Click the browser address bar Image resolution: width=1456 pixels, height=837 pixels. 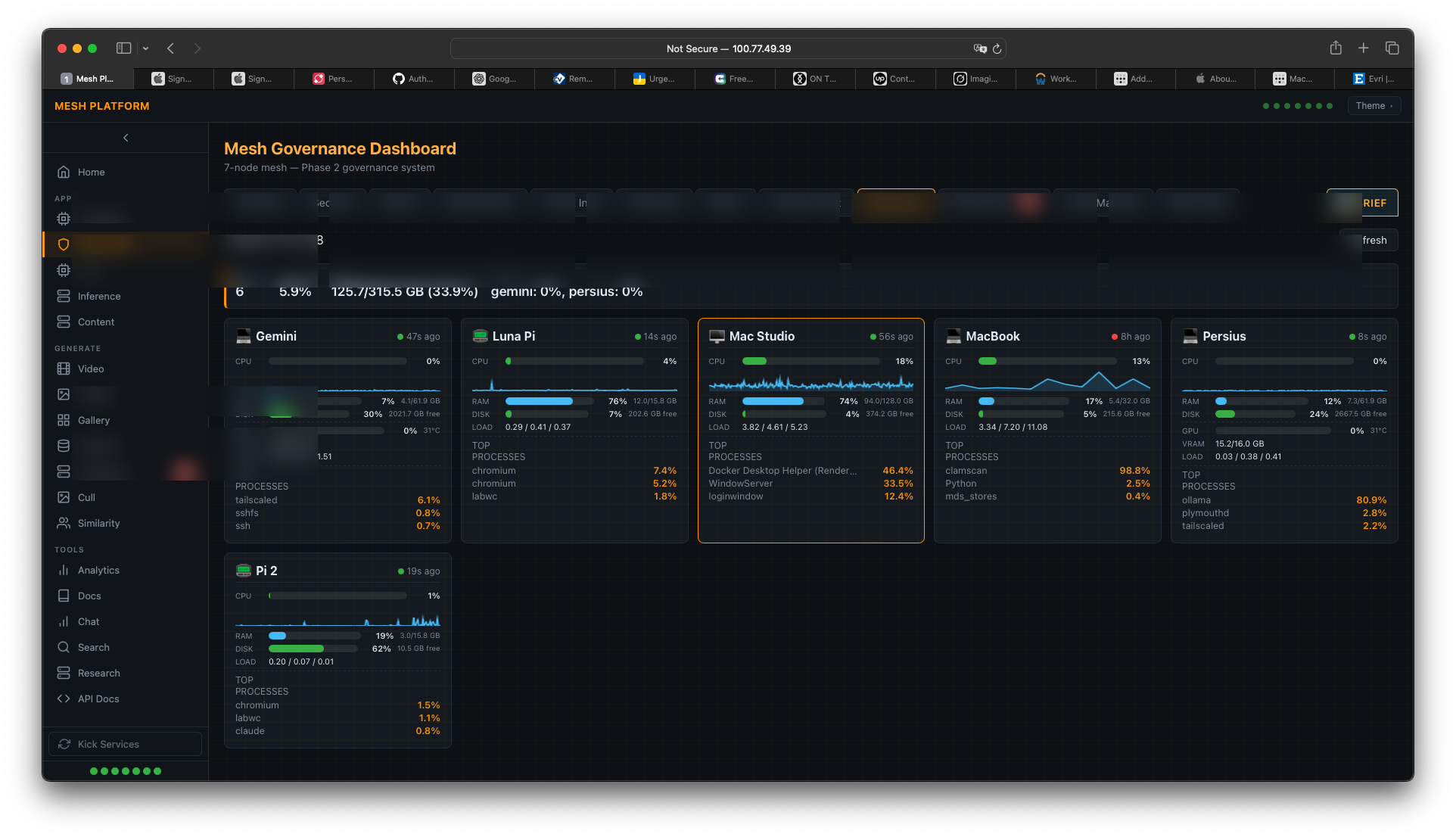click(x=728, y=48)
